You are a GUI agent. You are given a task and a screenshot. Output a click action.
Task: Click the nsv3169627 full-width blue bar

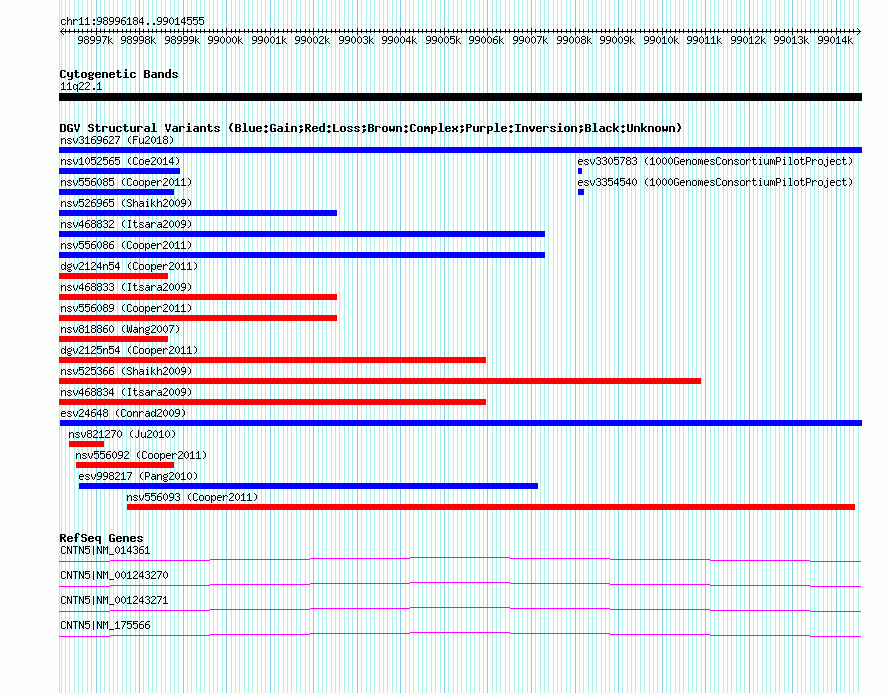pyautogui.click(x=460, y=150)
